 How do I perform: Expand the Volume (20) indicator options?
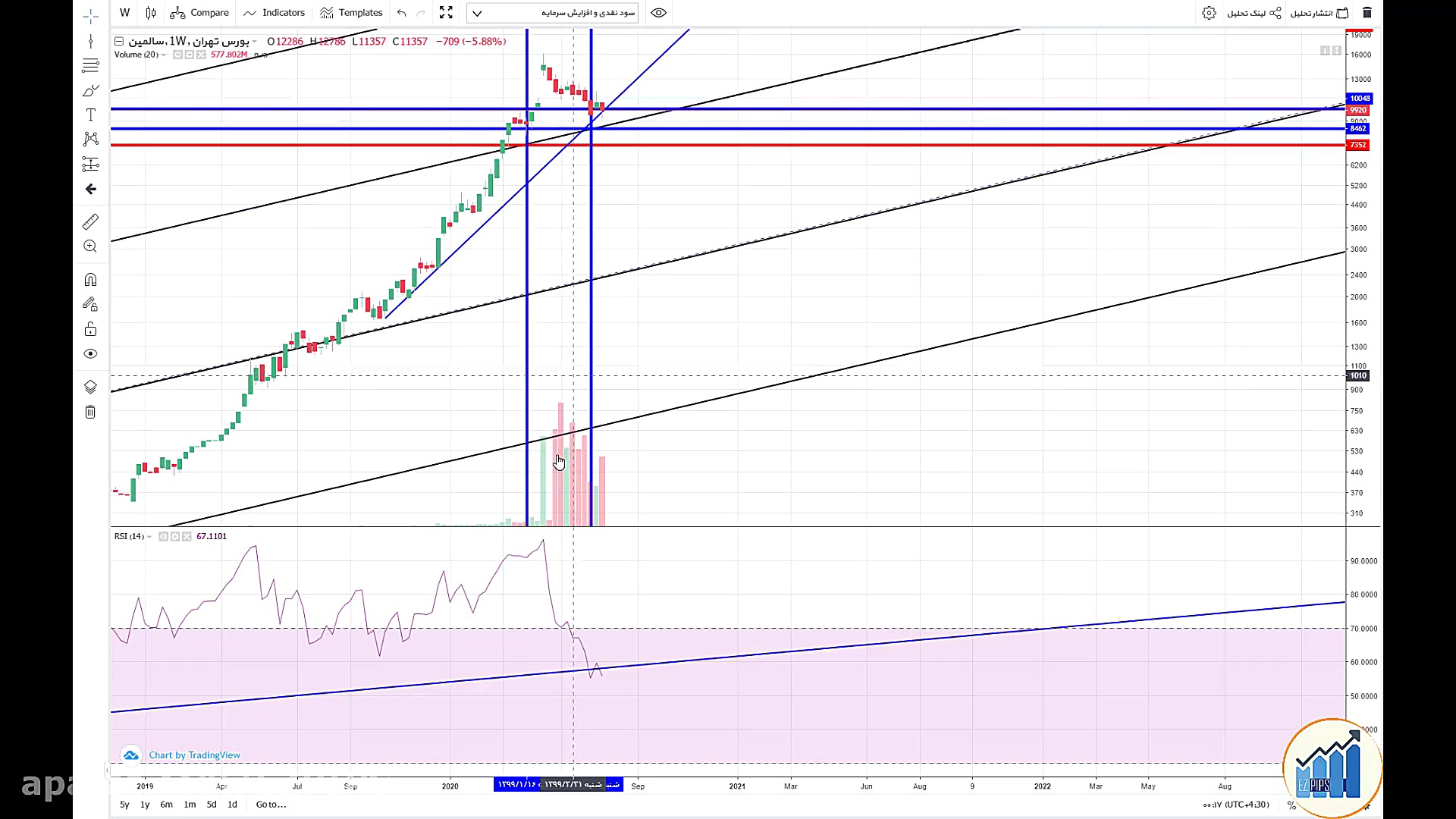click(x=164, y=55)
